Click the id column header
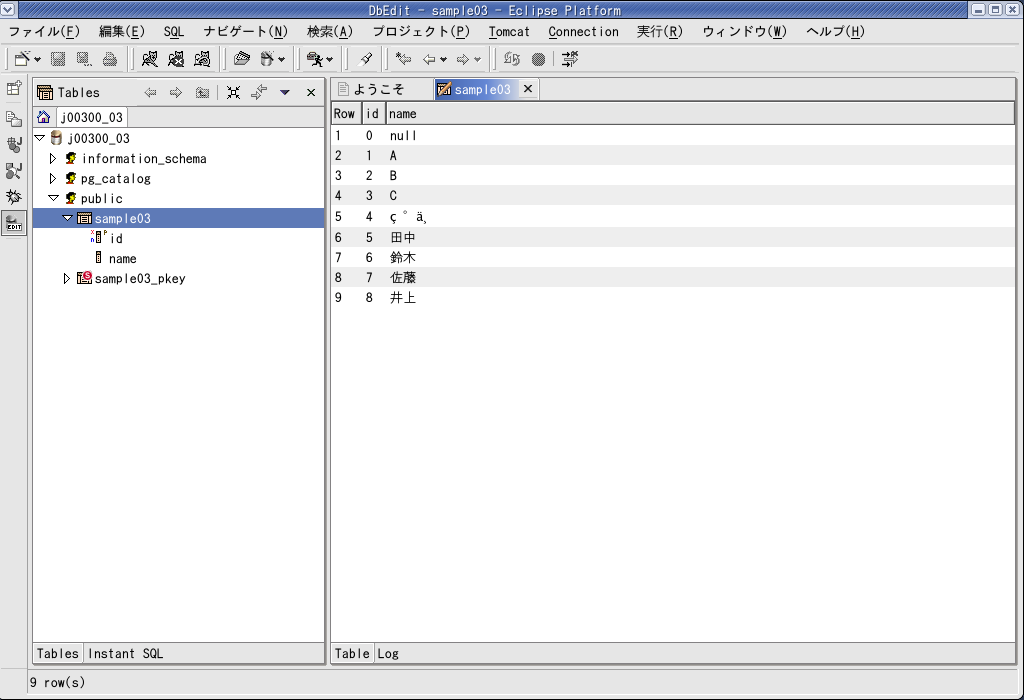1024x700 pixels. click(x=372, y=114)
